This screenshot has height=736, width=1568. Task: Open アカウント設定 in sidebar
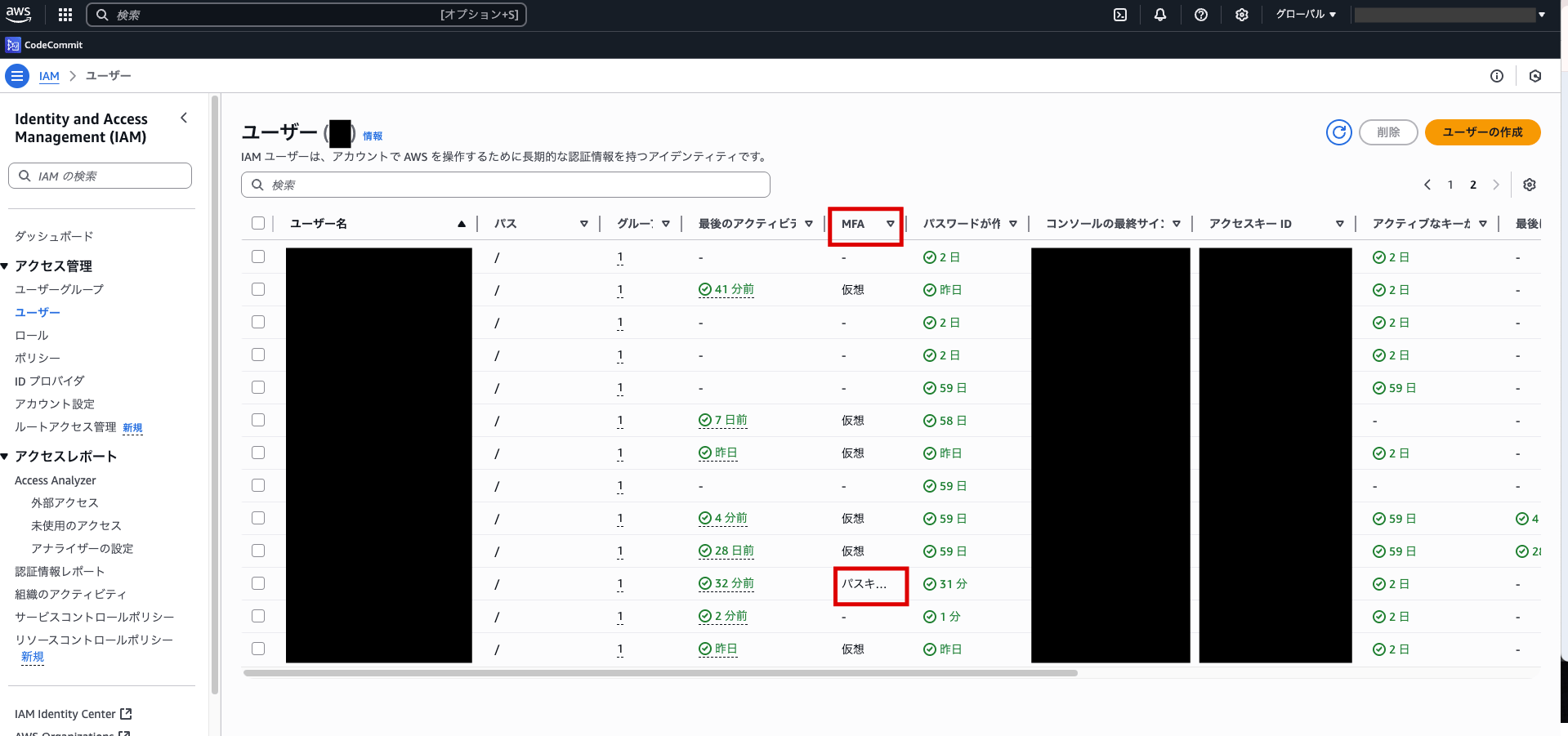55,404
